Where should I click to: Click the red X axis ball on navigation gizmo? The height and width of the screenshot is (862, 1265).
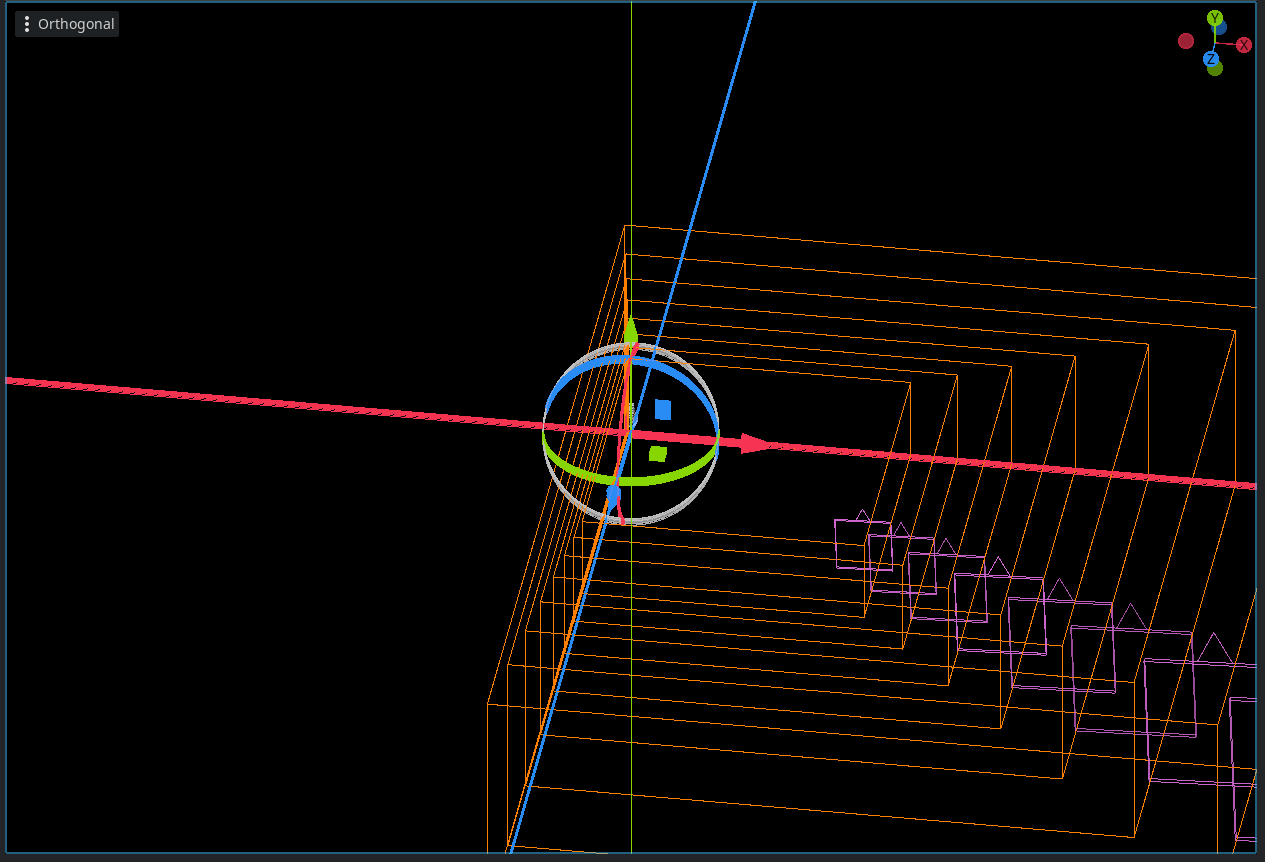click(x=1243, y=44)
